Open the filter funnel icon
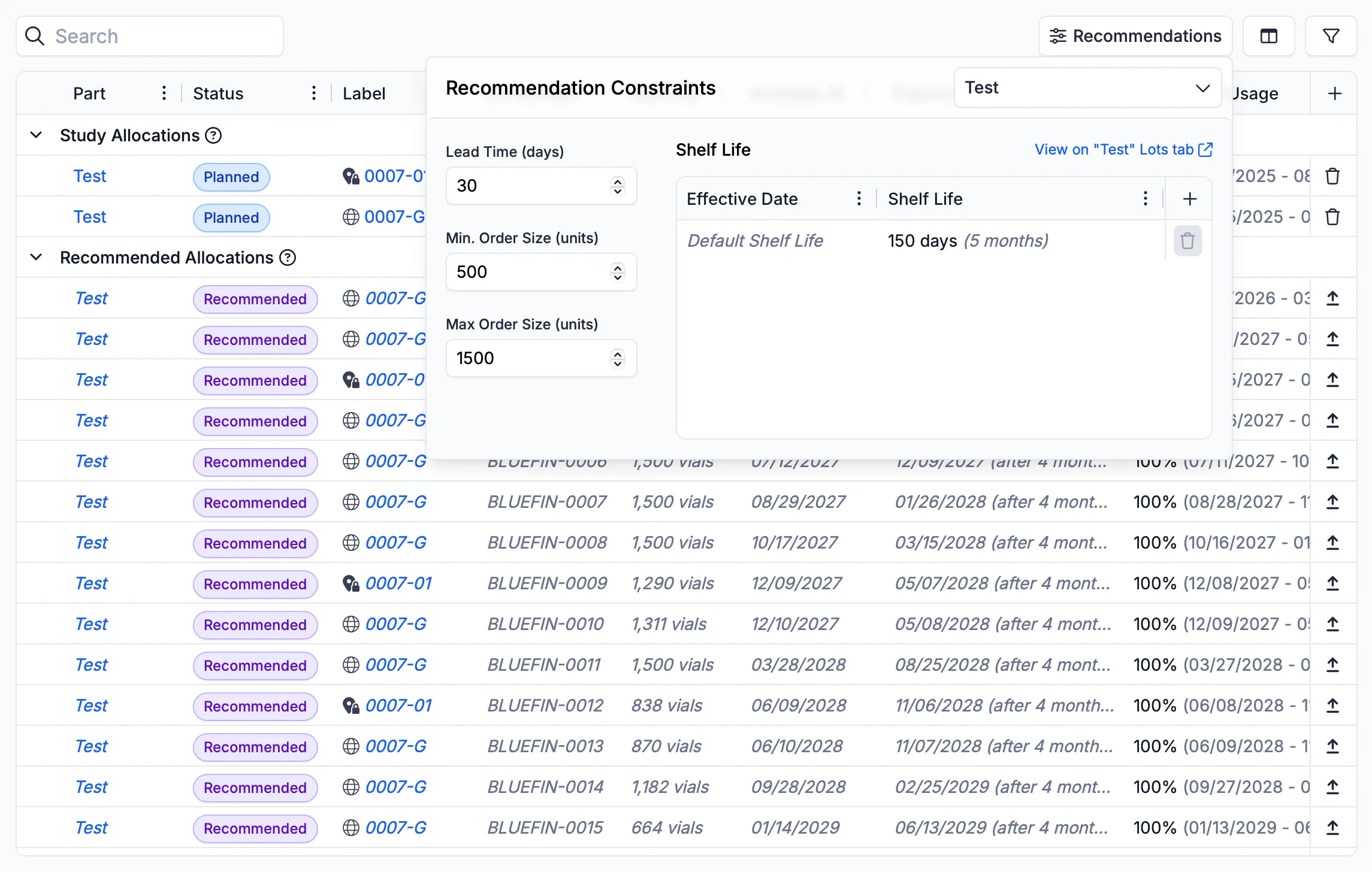 tap(1331, 37)
